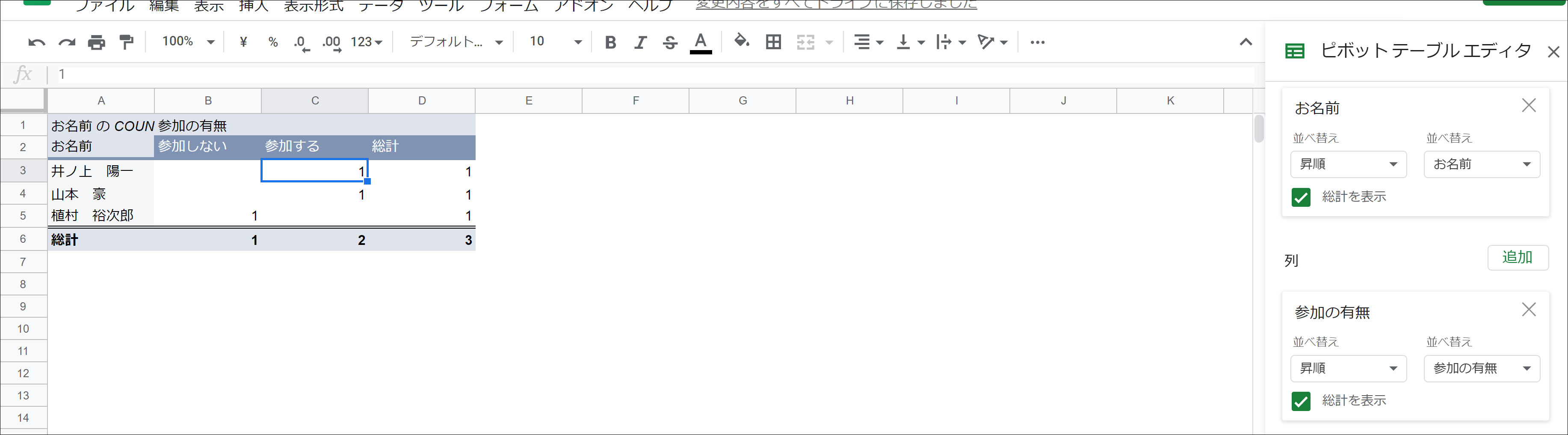Click 追加 button next to 列
The image size is (1568, 435).
1518,258
